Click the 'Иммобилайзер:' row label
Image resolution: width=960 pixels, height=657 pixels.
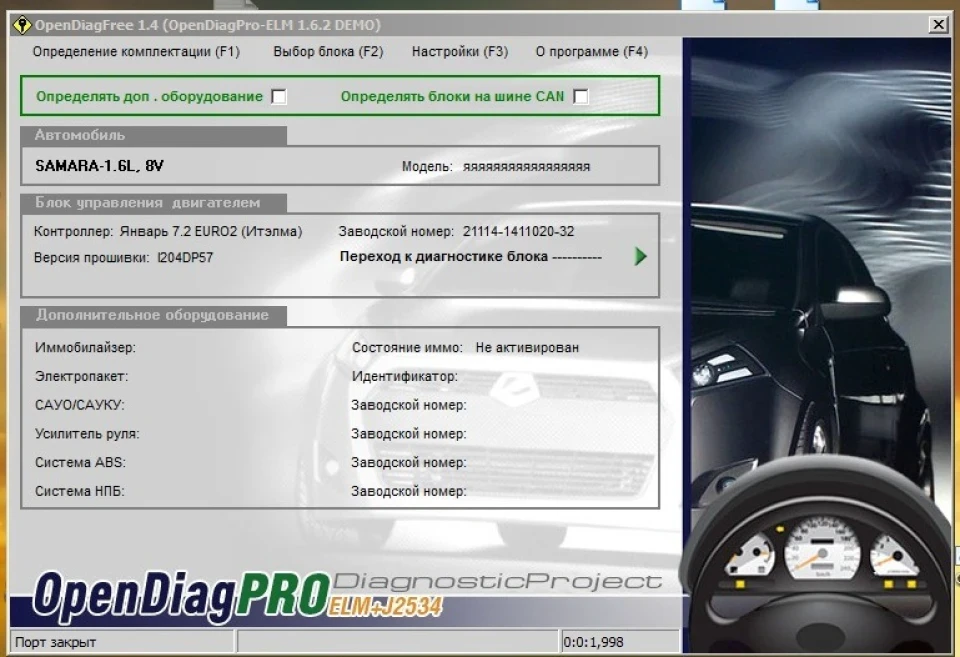coord(85,348)
